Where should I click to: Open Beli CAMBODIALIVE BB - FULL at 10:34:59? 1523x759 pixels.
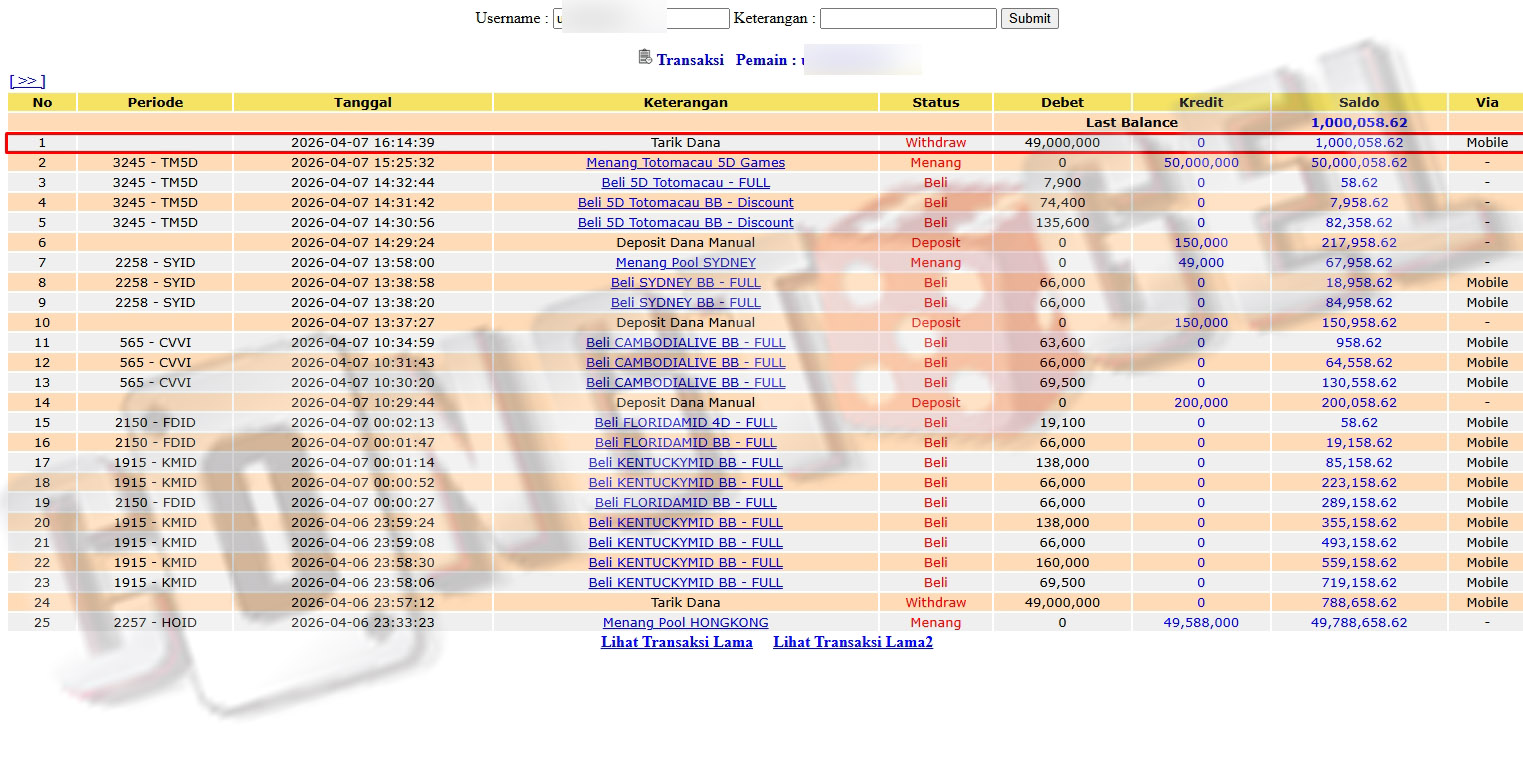coord(686,343)
